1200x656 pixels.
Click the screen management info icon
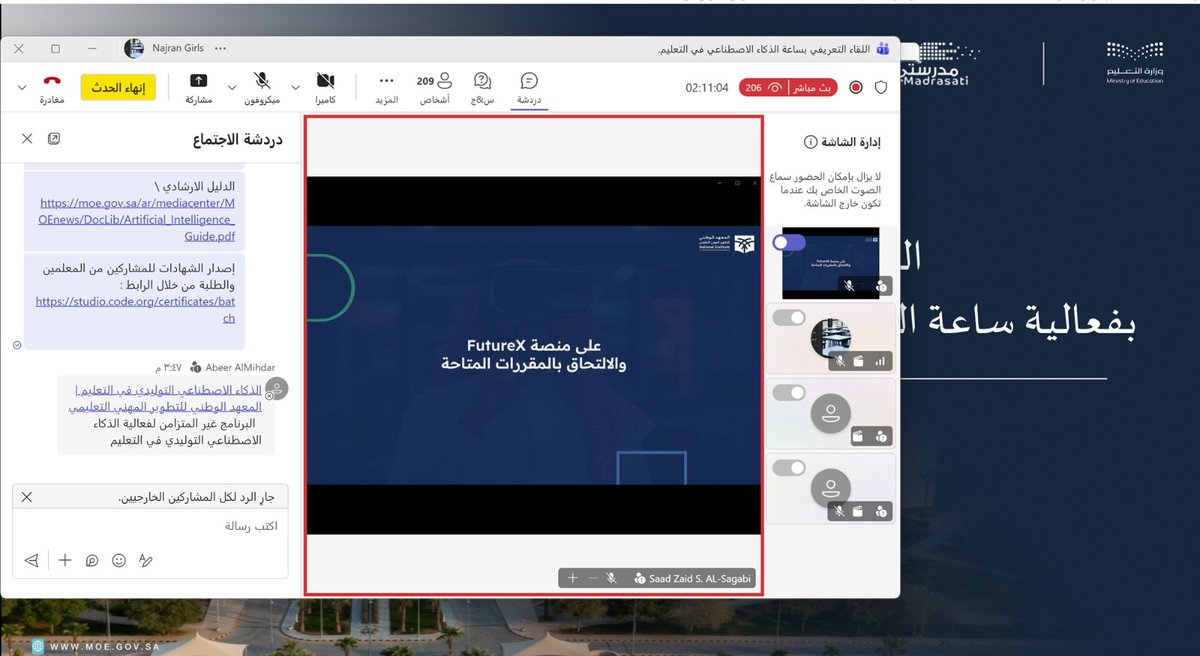pos(811,142)
